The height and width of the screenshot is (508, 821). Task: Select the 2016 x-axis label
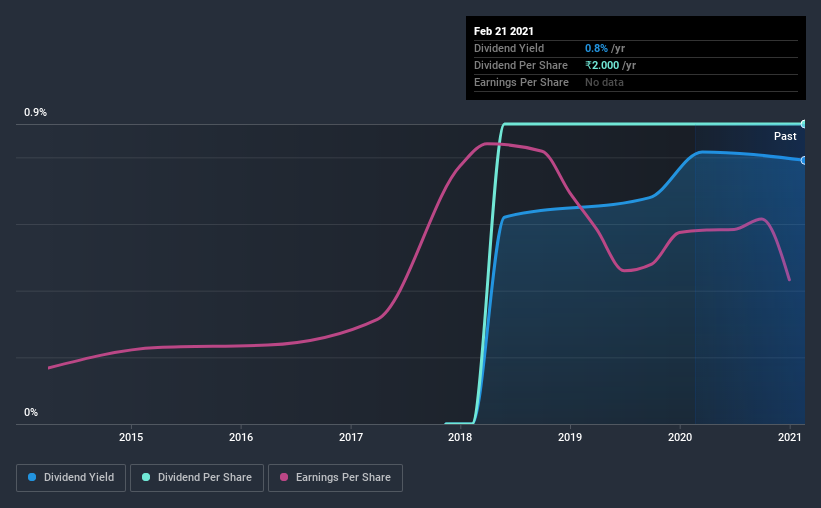click(x=241, y=437)
